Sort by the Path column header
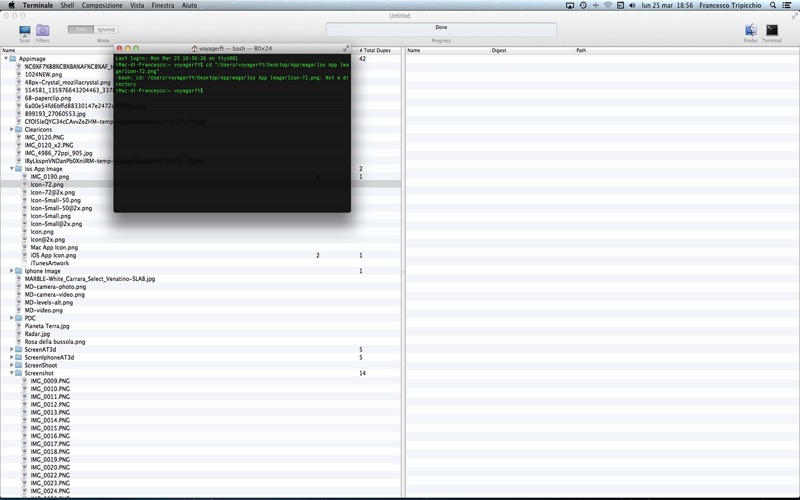This screenshot has width=800, height=500. [x=687, y=51]
